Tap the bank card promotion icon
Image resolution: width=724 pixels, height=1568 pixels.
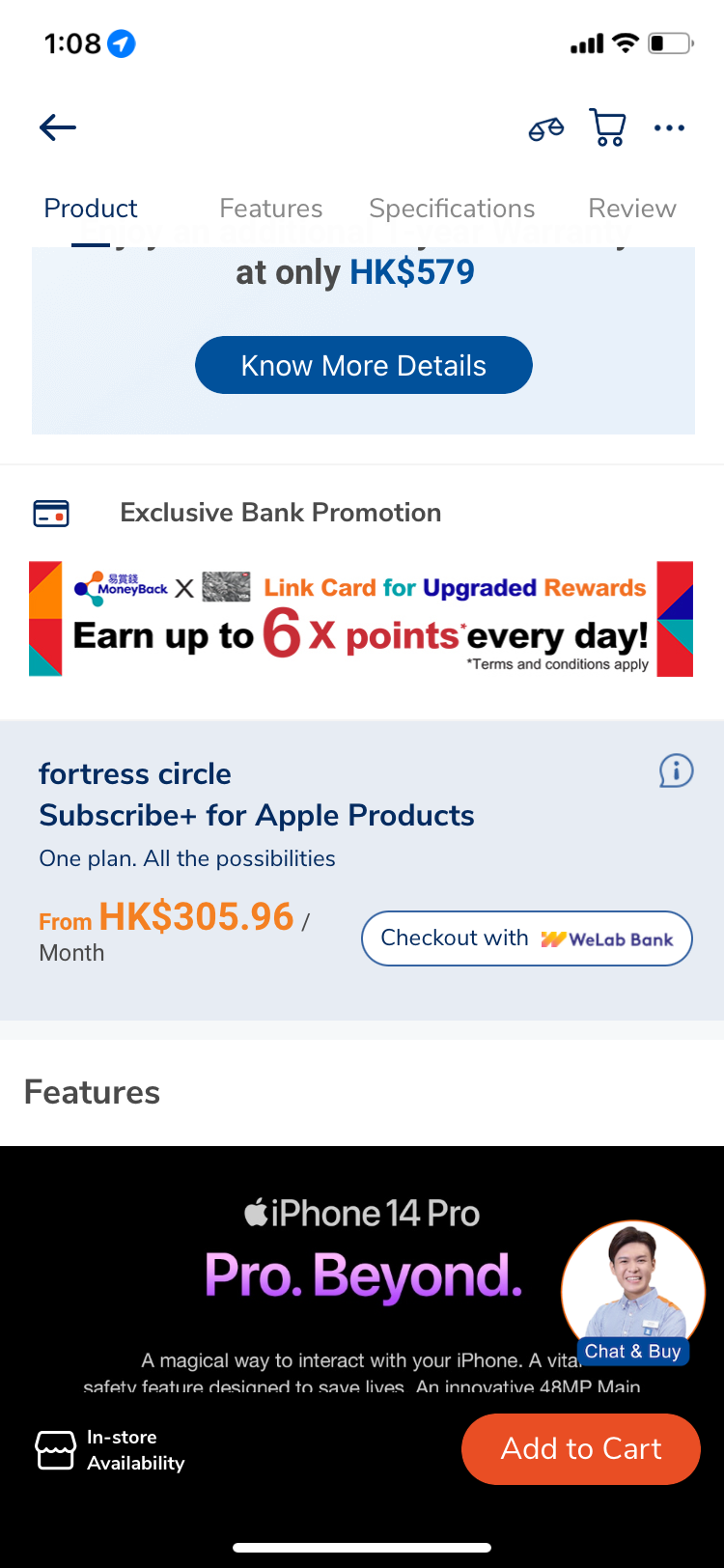coord(52,513)
